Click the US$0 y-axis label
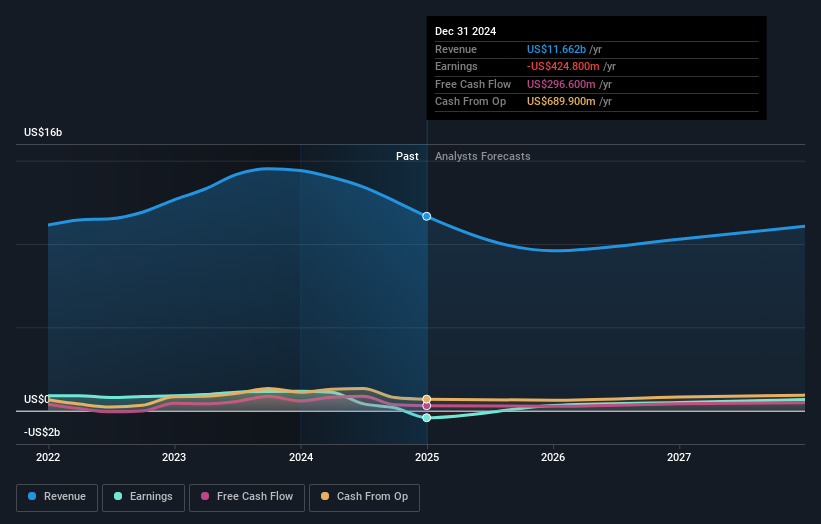 coord(37,399)
